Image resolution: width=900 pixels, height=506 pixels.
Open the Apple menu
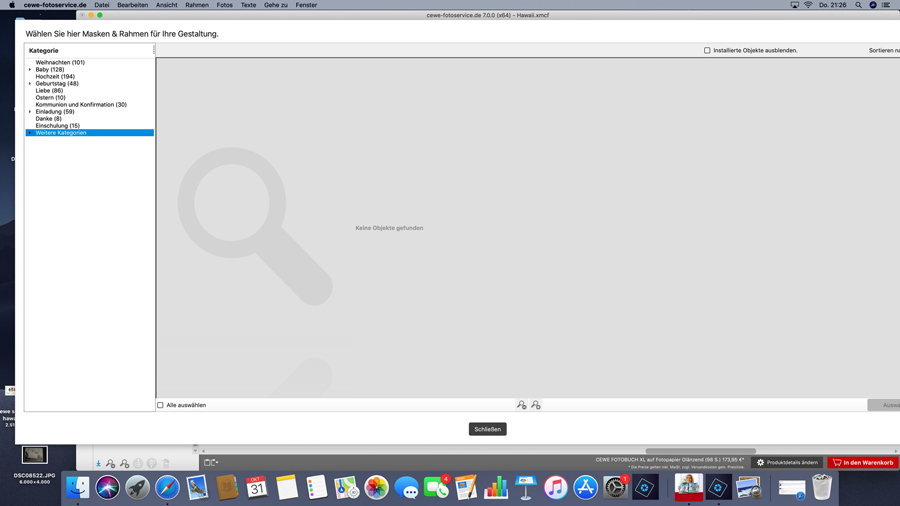pyautogui.click(x=11, y=5)
